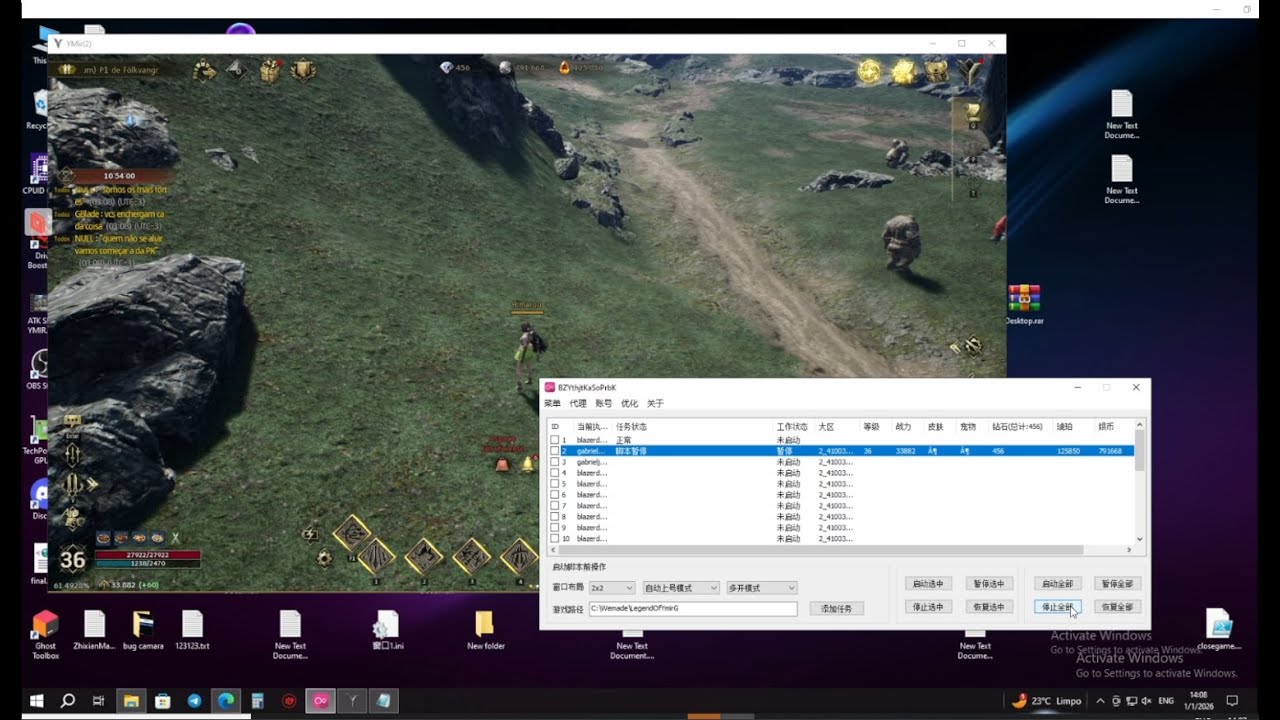The height and width of the screenshot is (720, 1280).
Task: Open the 自动上号模式 dropdown
Action: tap(681, 588)
